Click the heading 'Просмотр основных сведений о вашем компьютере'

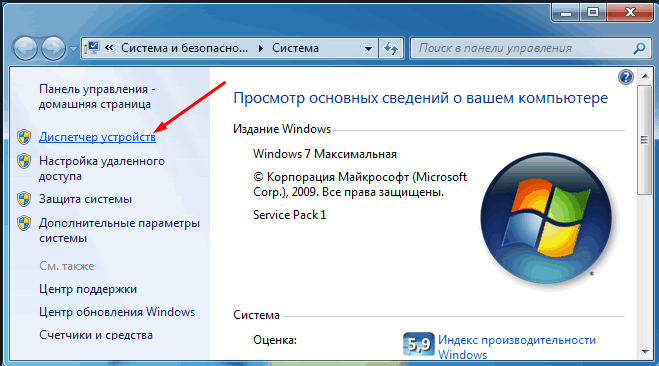421,98
